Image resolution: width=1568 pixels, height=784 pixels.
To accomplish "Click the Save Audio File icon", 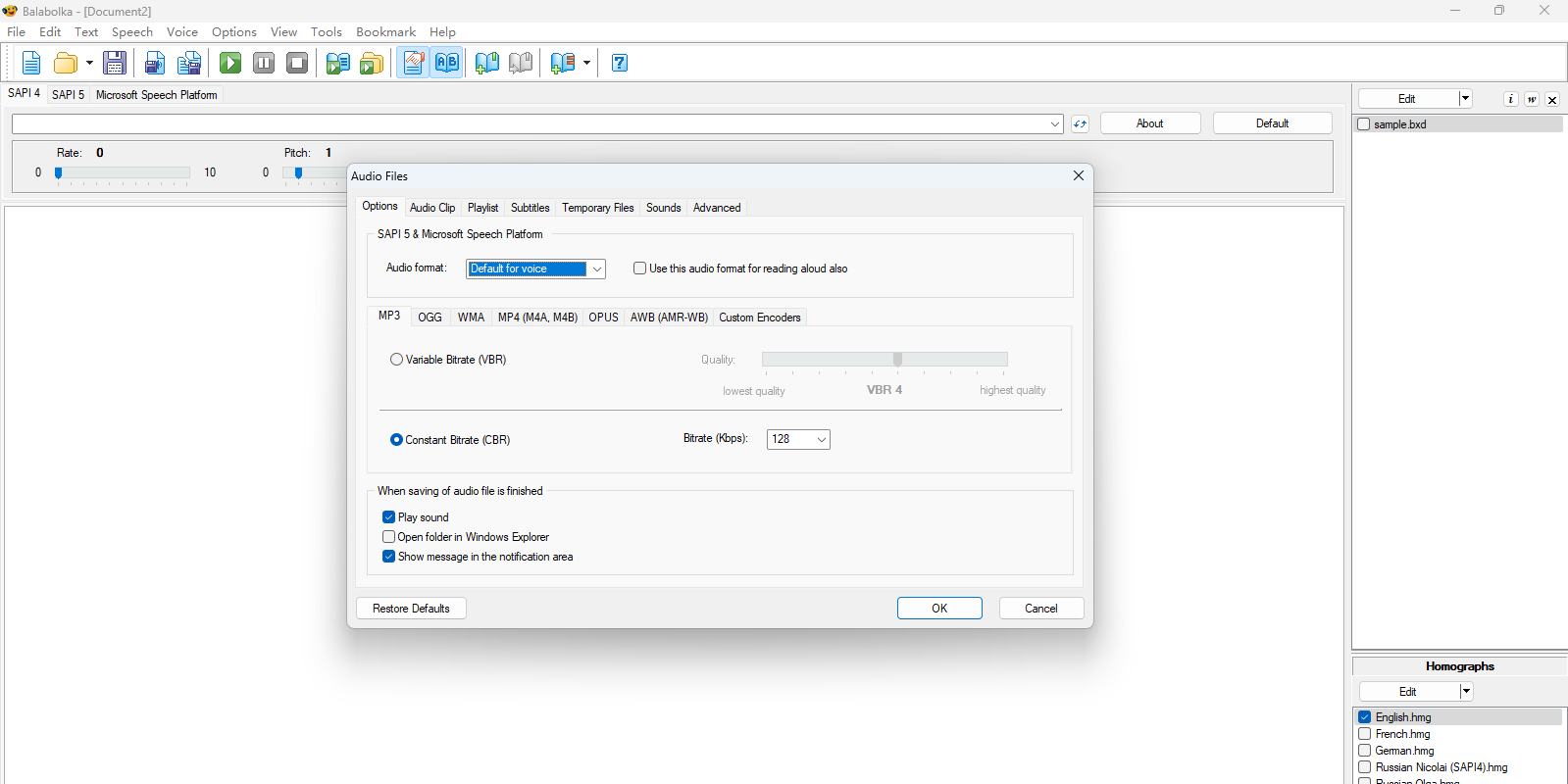I will pyautogui.click(x=155, y=64).
